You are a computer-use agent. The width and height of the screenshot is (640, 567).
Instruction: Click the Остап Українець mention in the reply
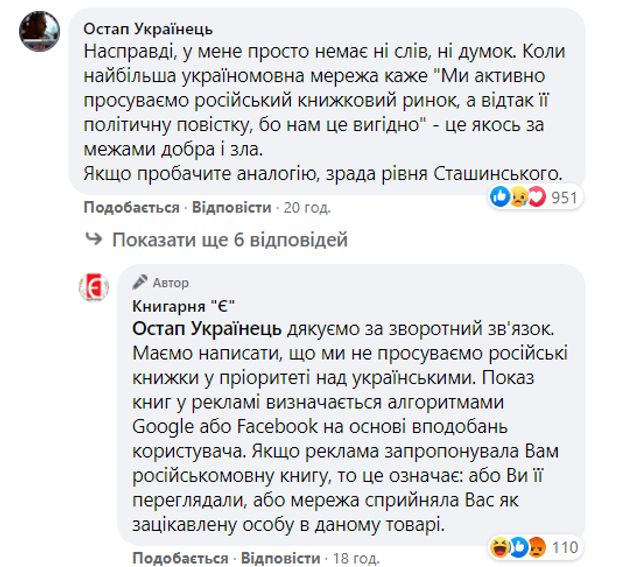click(208, 328)
